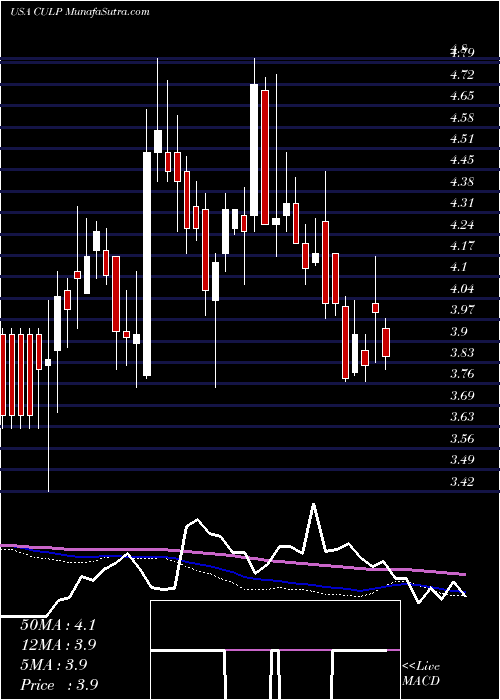Click the 4.17 price axis label

[x=462, y=246]
